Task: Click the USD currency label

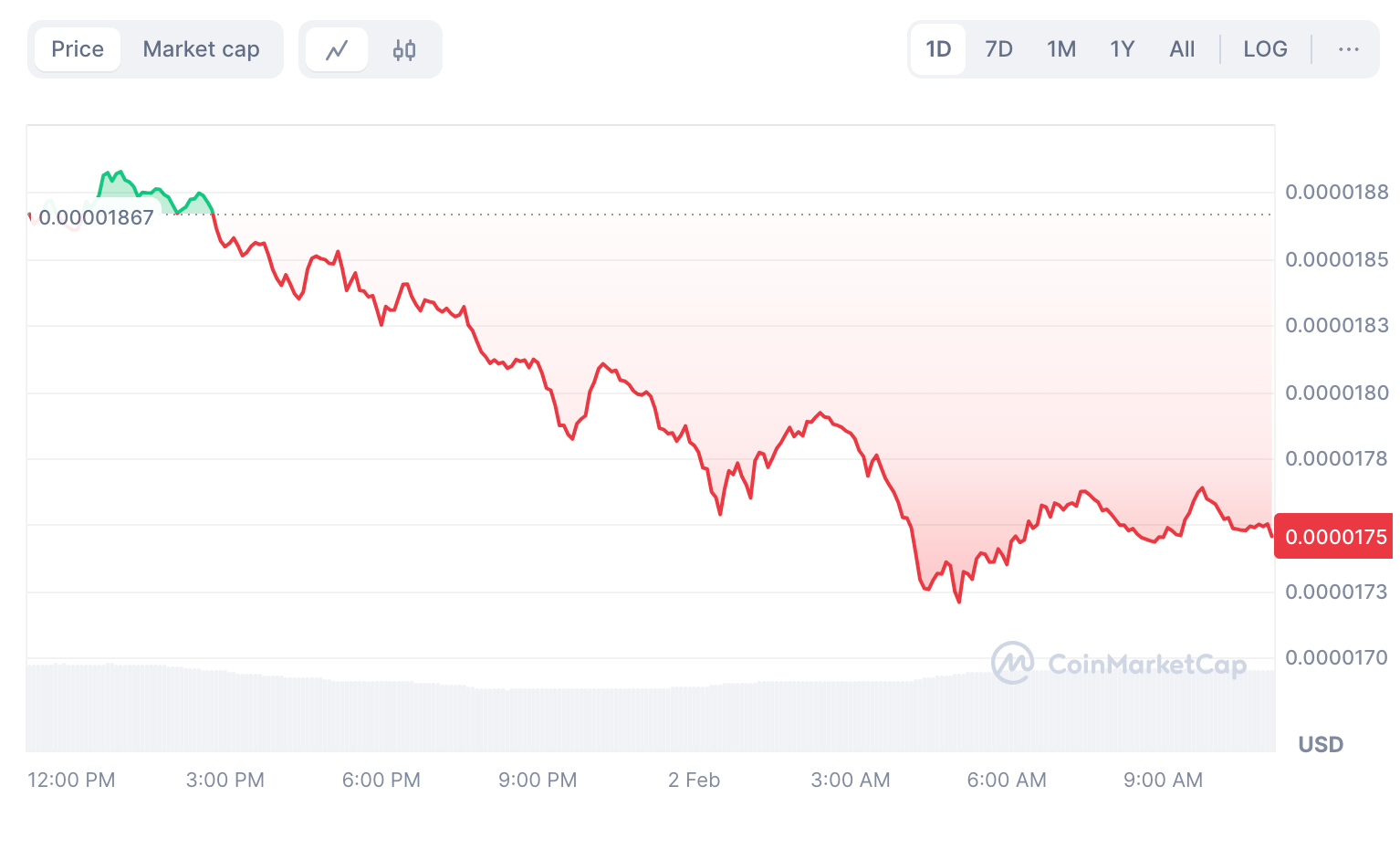Action: point(1321,744)
